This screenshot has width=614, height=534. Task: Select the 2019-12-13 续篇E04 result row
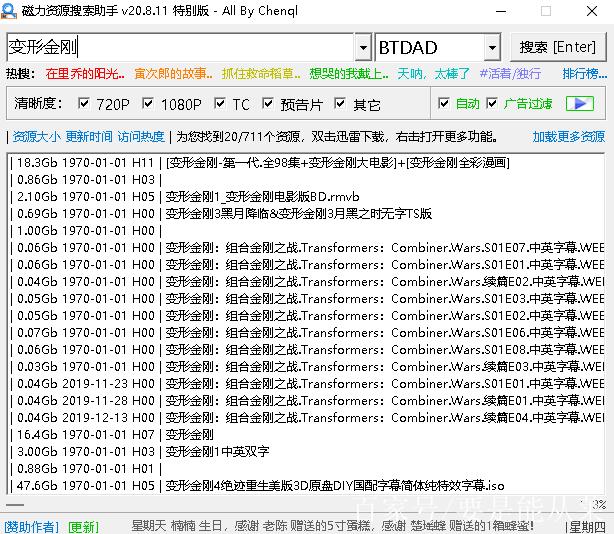coord(305,418)
